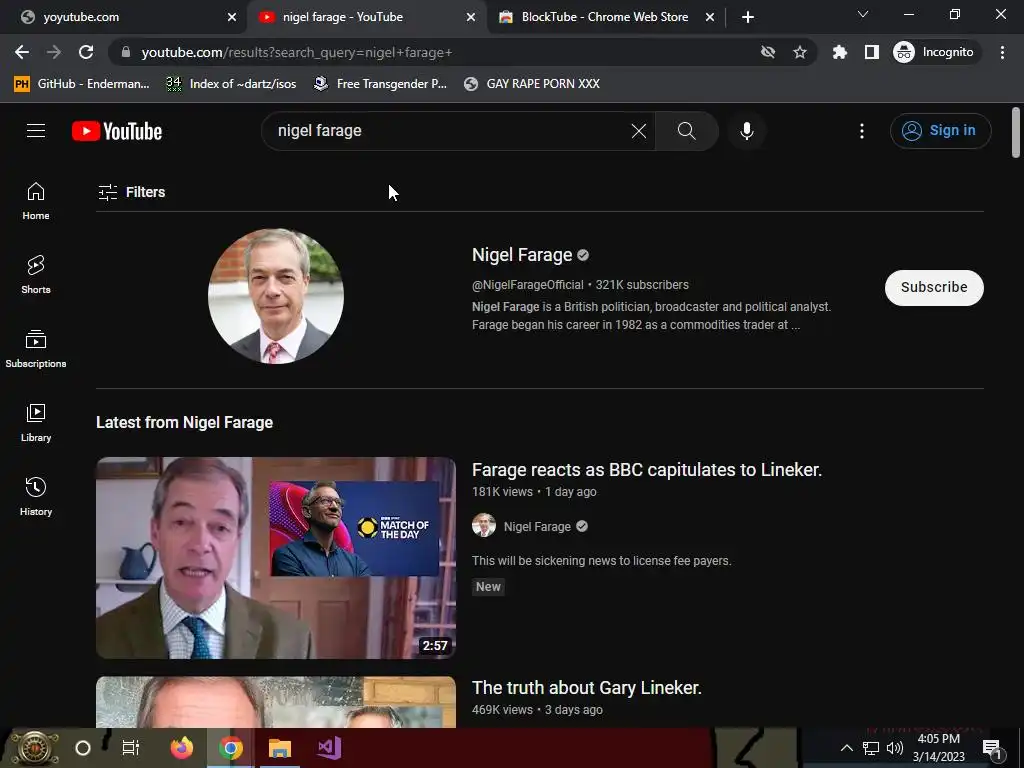The image size is (1024, 768).
Task: Open the Incognito profile indicator
Action: (x=934, y=52)
